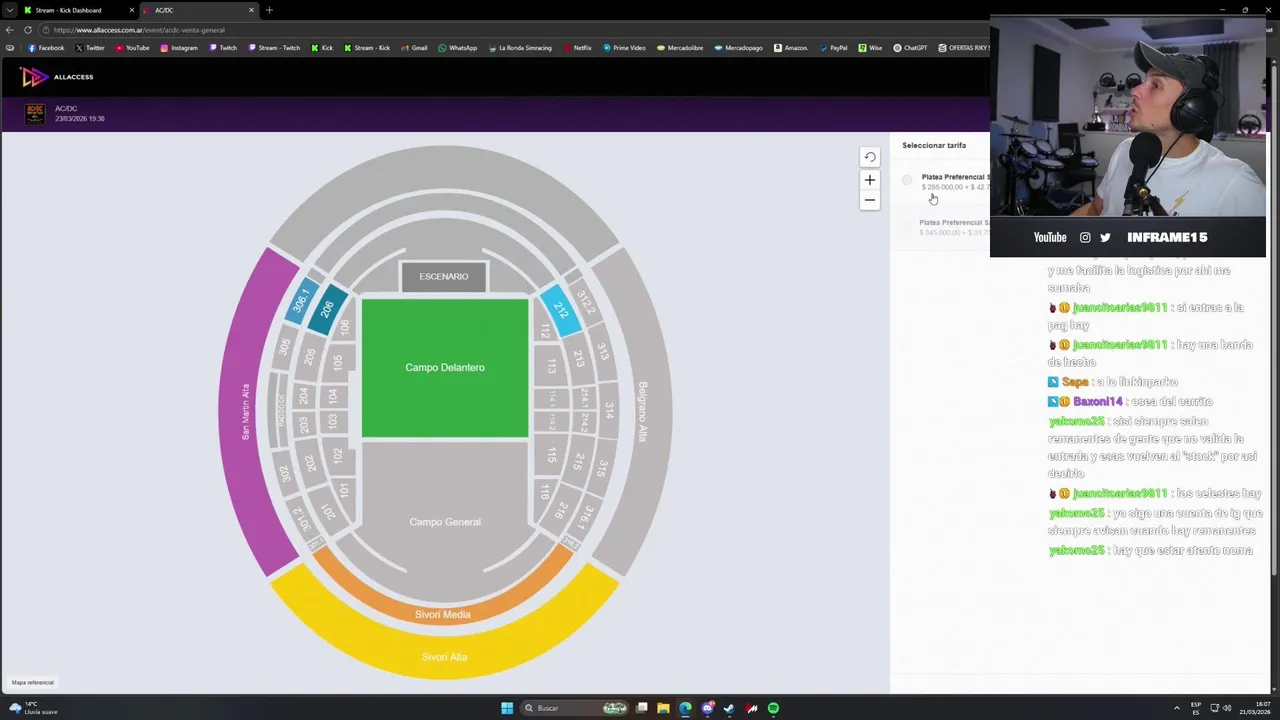This screenshot has height=720, width=1280.
Task: Open the Facebook bookmark
Action: [46, 48]
